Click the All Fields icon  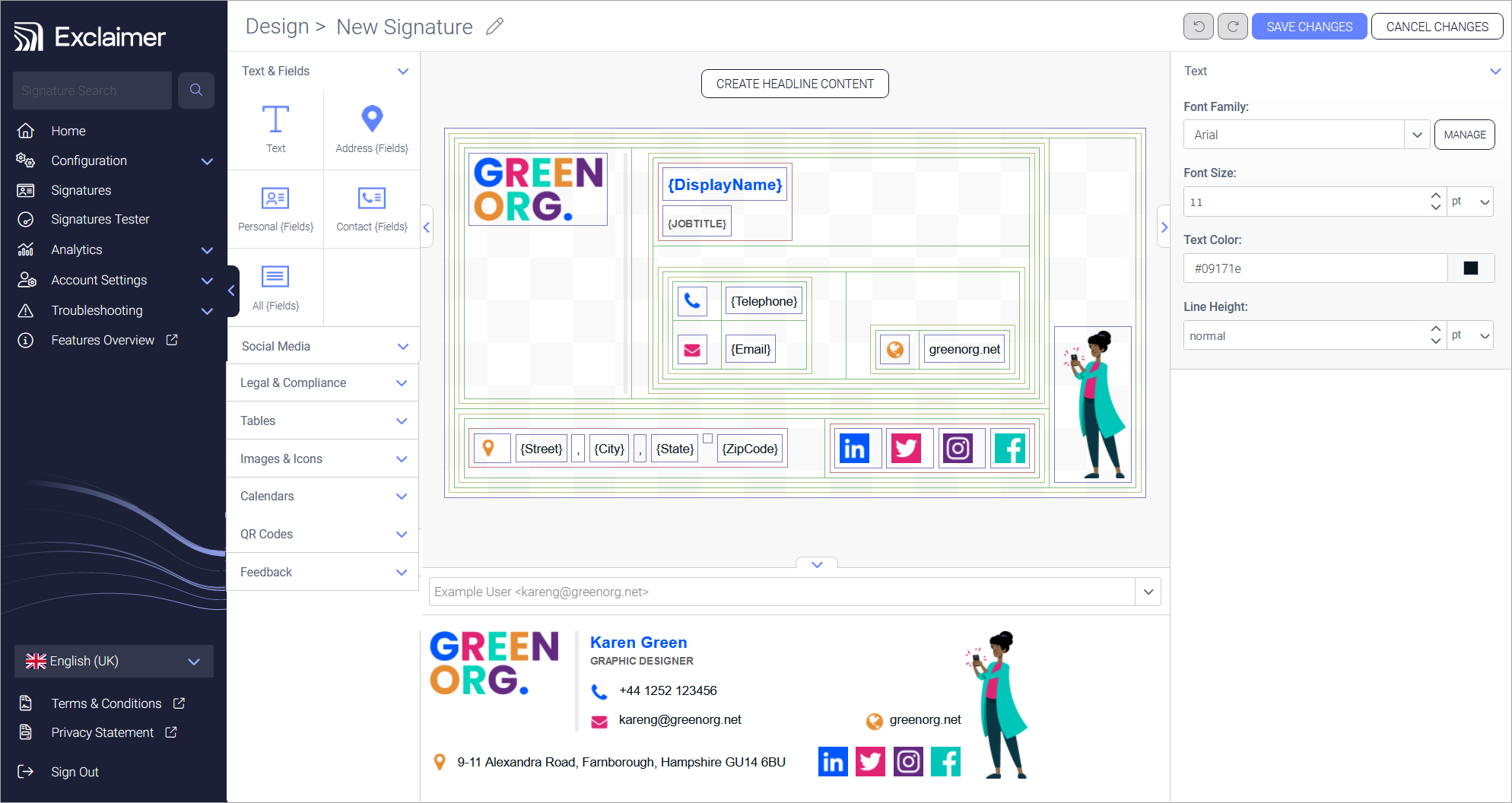[x=275, y=277]
